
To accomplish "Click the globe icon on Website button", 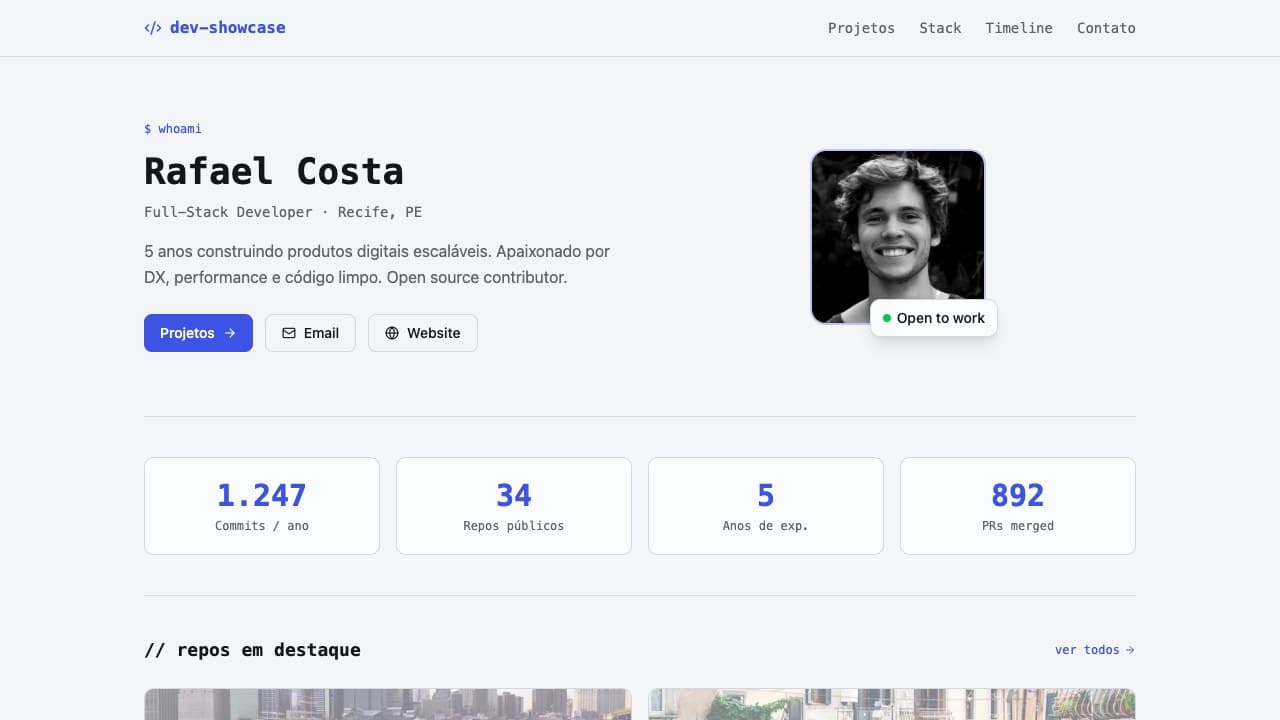I will pos(392,333).
